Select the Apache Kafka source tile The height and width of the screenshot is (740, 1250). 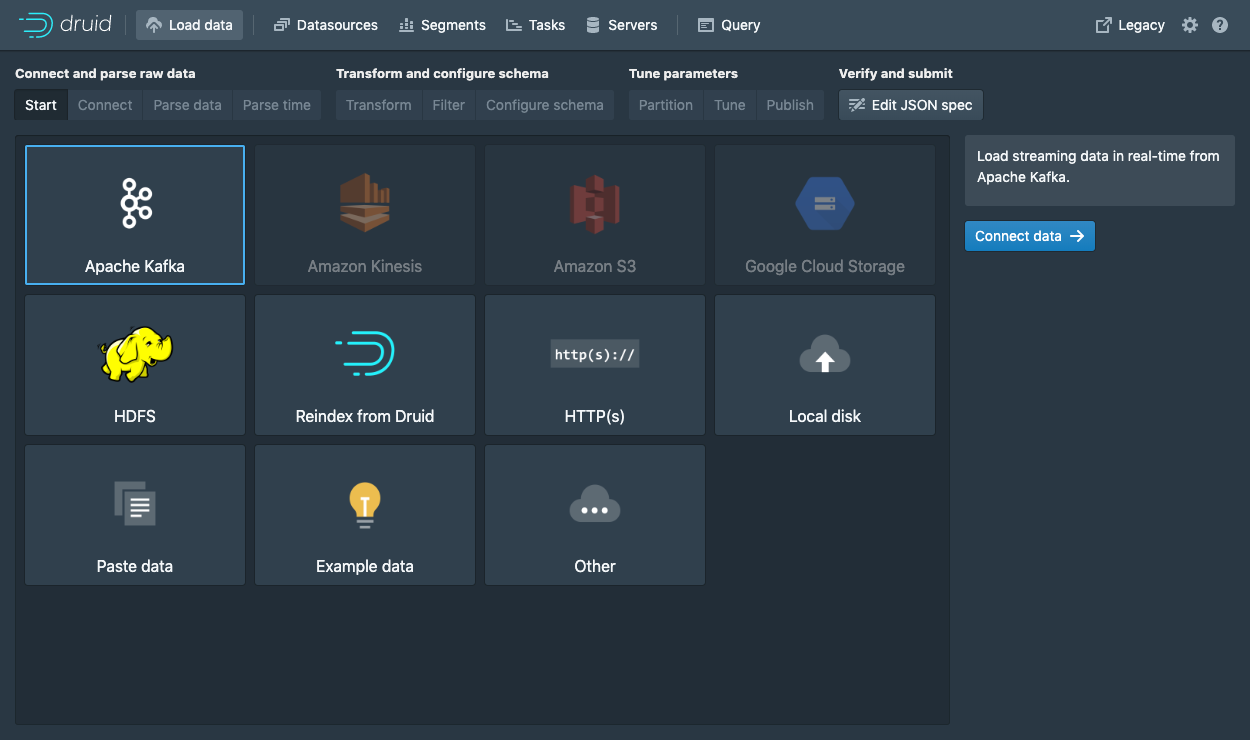coord(135,215)
